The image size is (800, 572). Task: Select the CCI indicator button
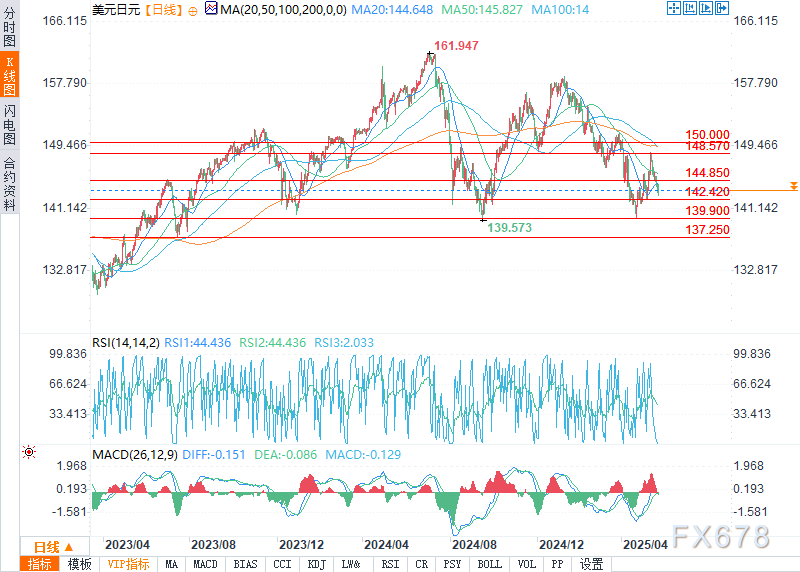click(281, 564)
